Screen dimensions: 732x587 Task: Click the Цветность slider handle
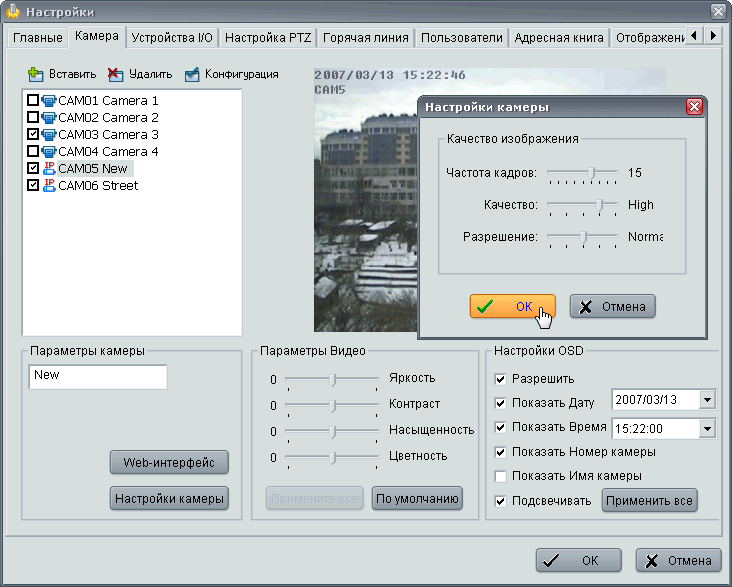(x=332, y=458)
